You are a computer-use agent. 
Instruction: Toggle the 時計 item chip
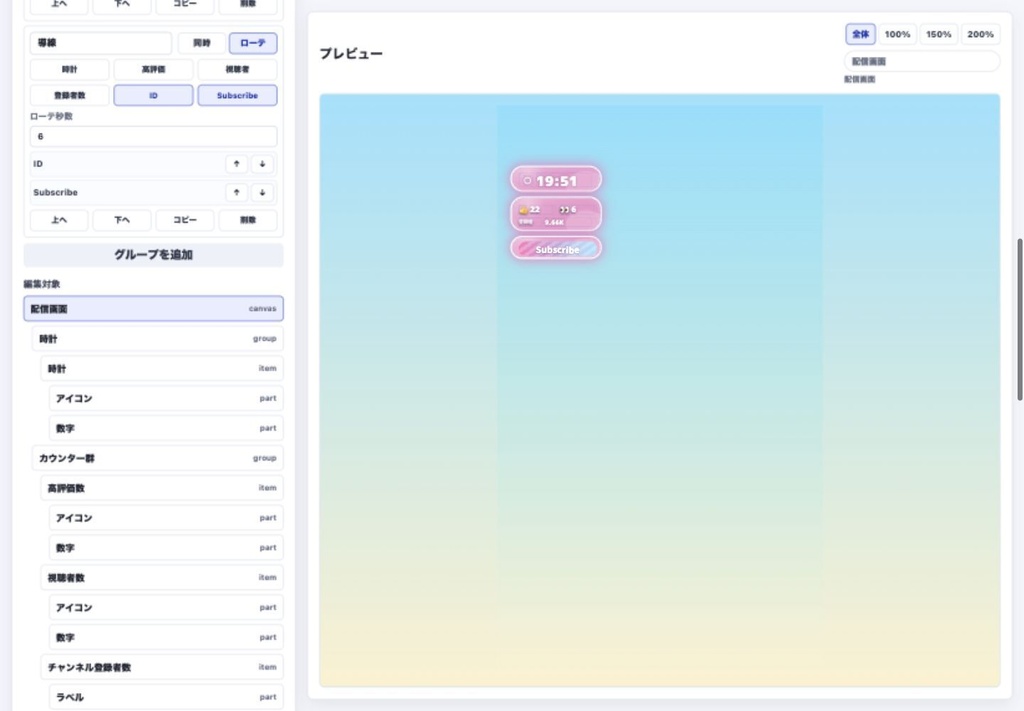69,69
